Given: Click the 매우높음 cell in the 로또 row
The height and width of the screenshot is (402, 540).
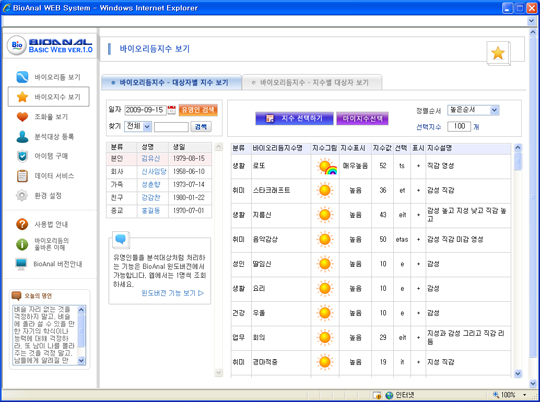Looking at the screenshot, I should (355, 166).
